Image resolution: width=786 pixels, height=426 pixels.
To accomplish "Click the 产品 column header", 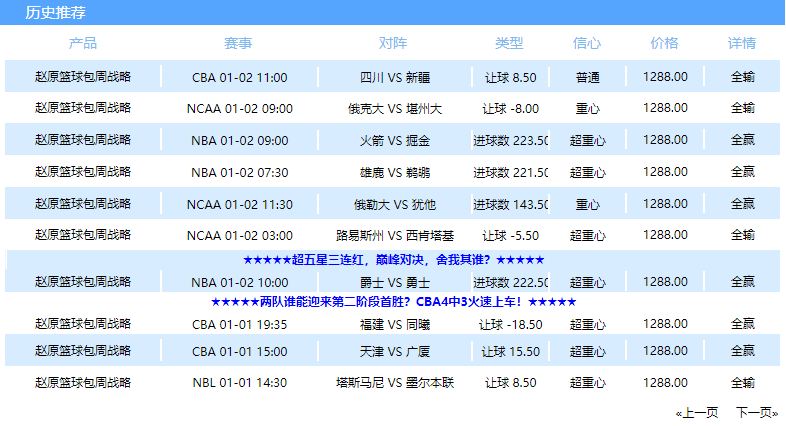I will [83, 43].
